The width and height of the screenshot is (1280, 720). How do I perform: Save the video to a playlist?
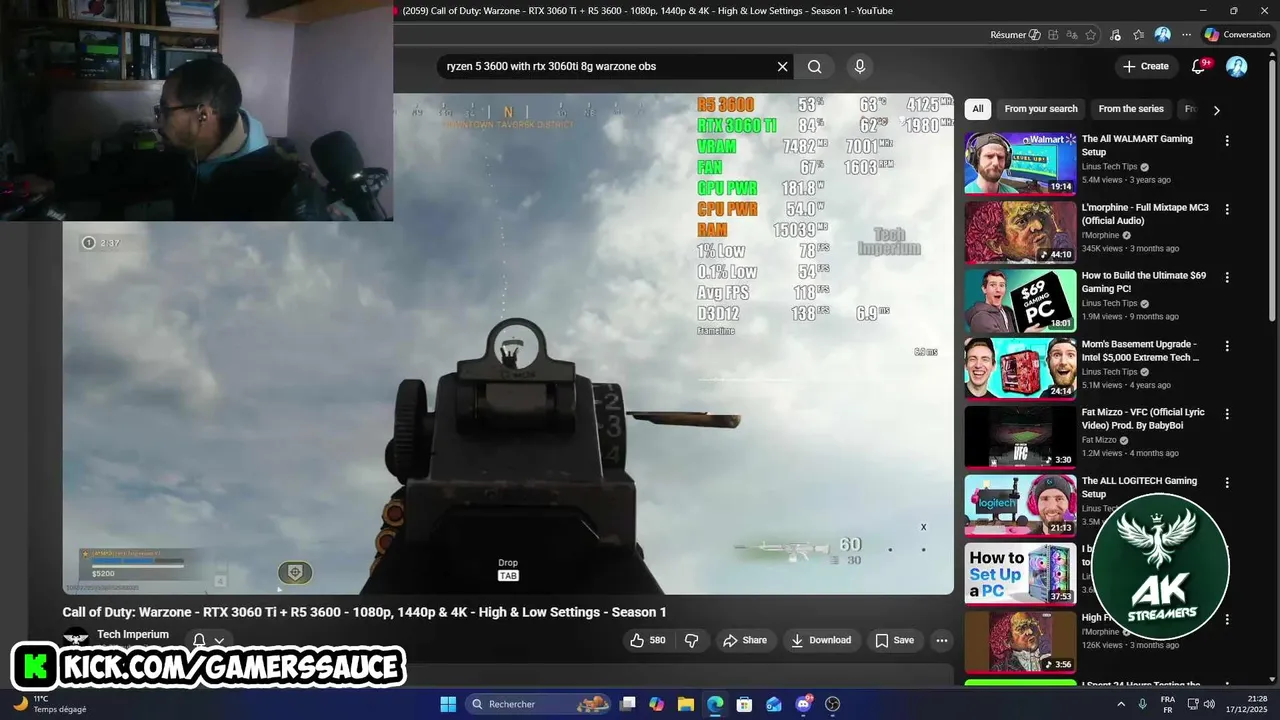point(894,640)
